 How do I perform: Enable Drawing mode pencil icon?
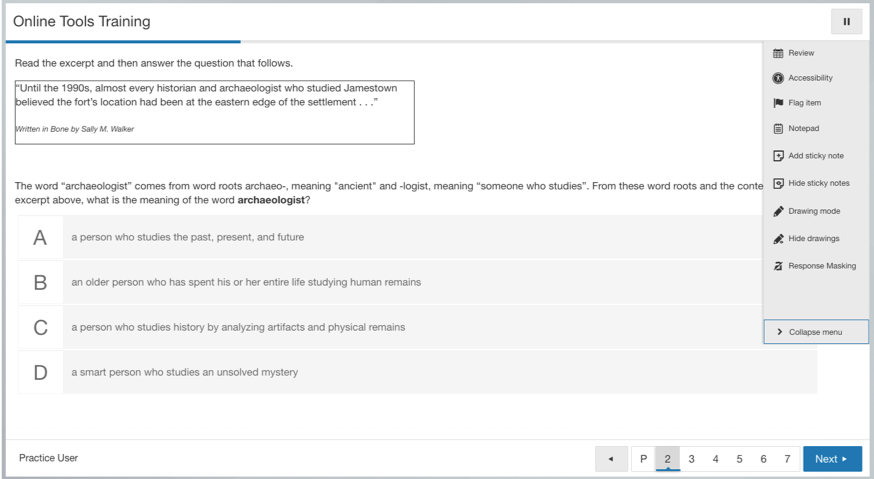point(778,212)
